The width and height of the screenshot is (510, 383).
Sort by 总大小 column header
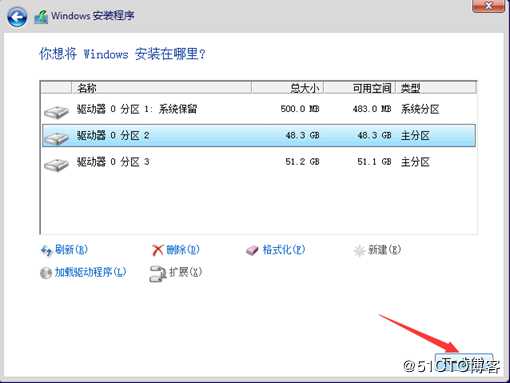287,88
